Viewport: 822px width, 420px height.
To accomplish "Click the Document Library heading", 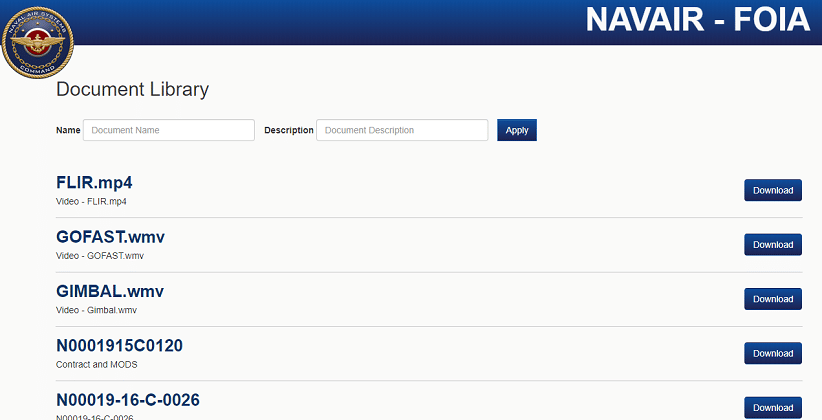I will (133, 90).
